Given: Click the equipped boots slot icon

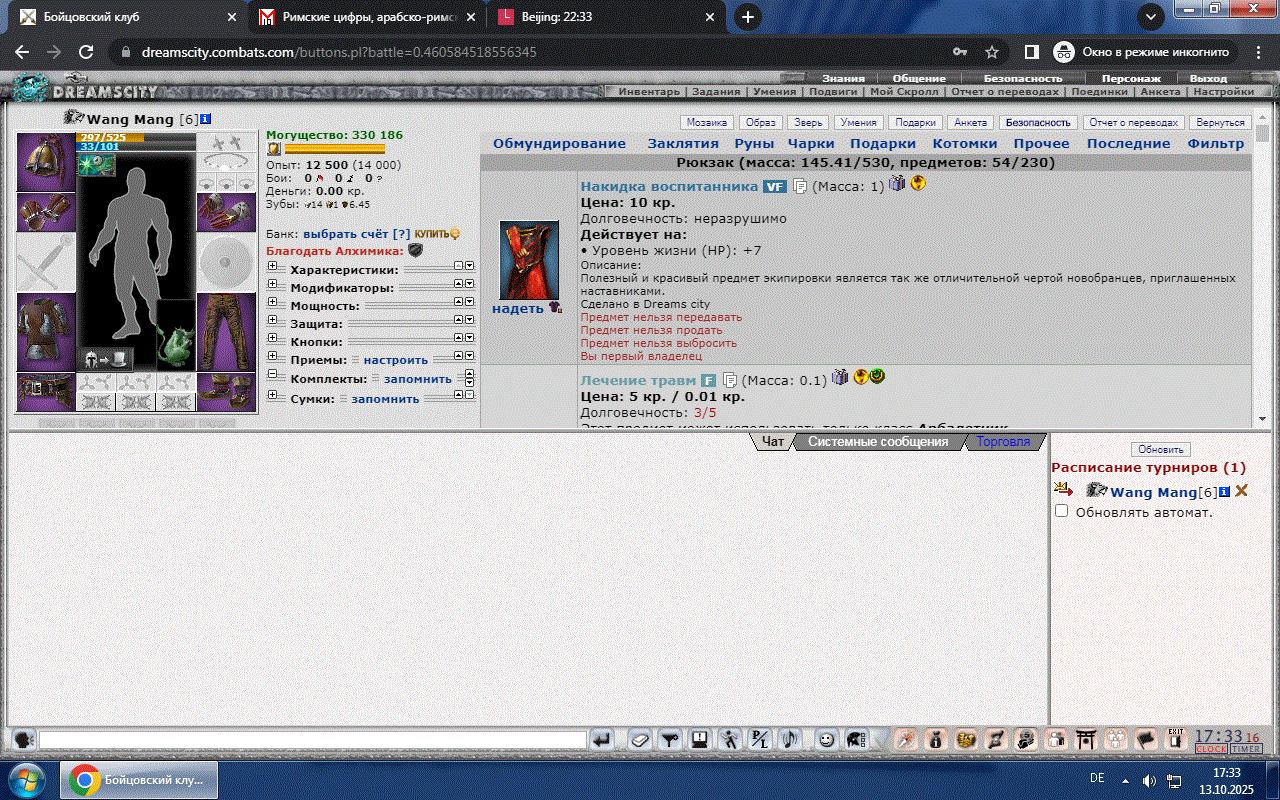Looking at the screenshot, I should coord(226,391).
